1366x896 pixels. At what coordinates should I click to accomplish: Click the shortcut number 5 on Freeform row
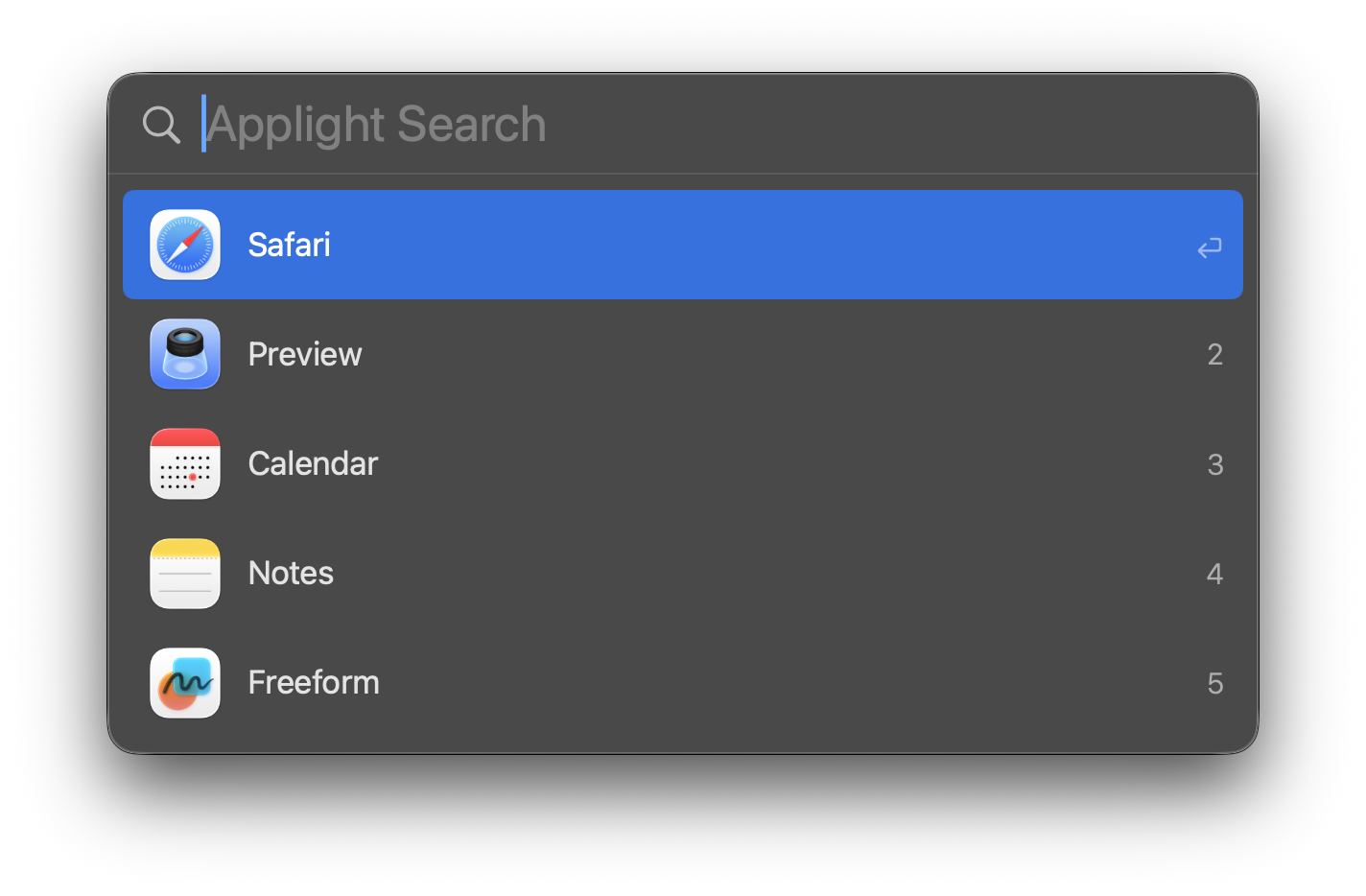[x=1214, y=682]
